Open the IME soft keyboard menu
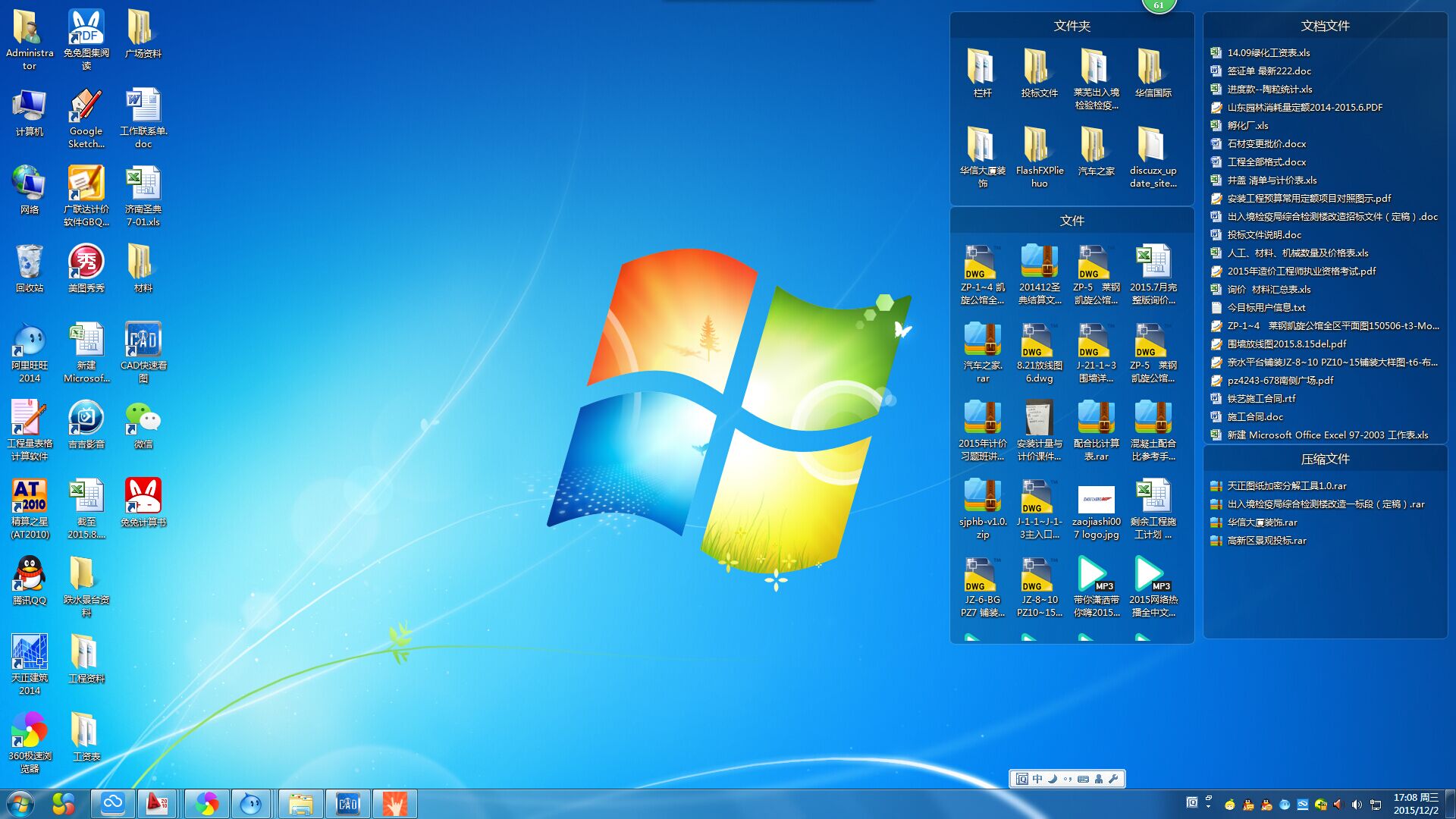1456x819 pixels. [1083, 779]
